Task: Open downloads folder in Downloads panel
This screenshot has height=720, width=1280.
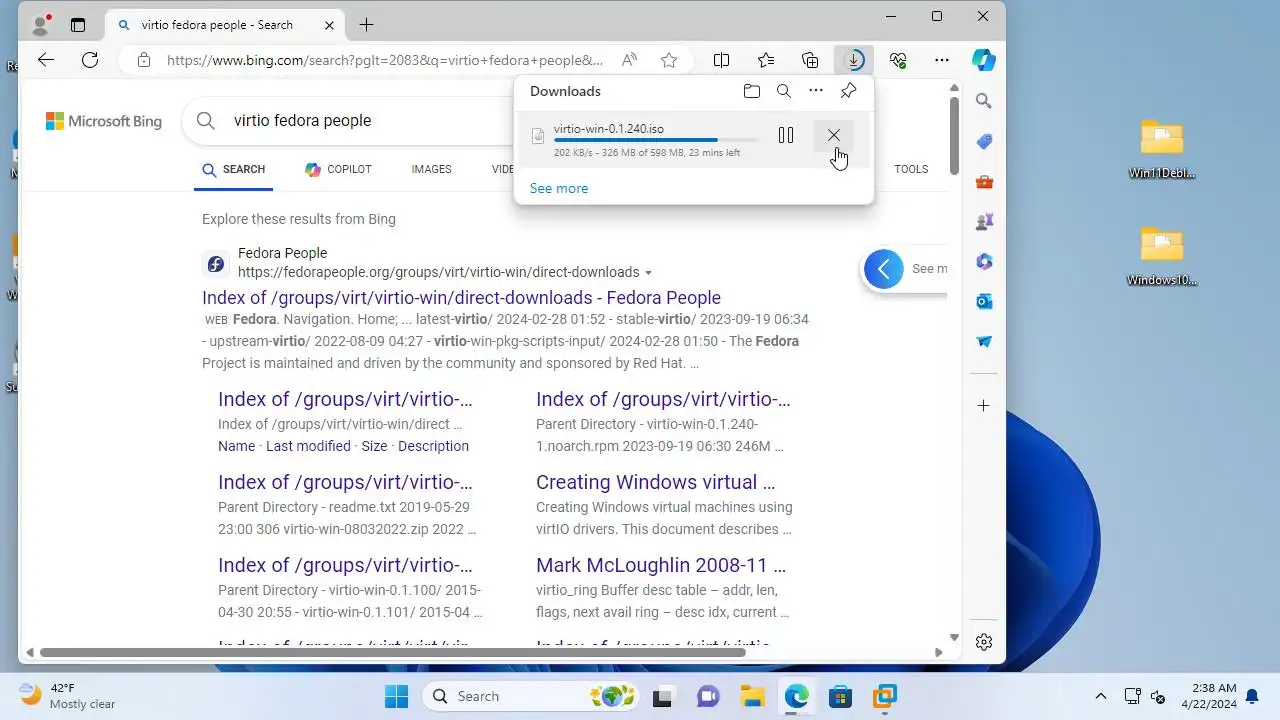Action: pos(752,91)
